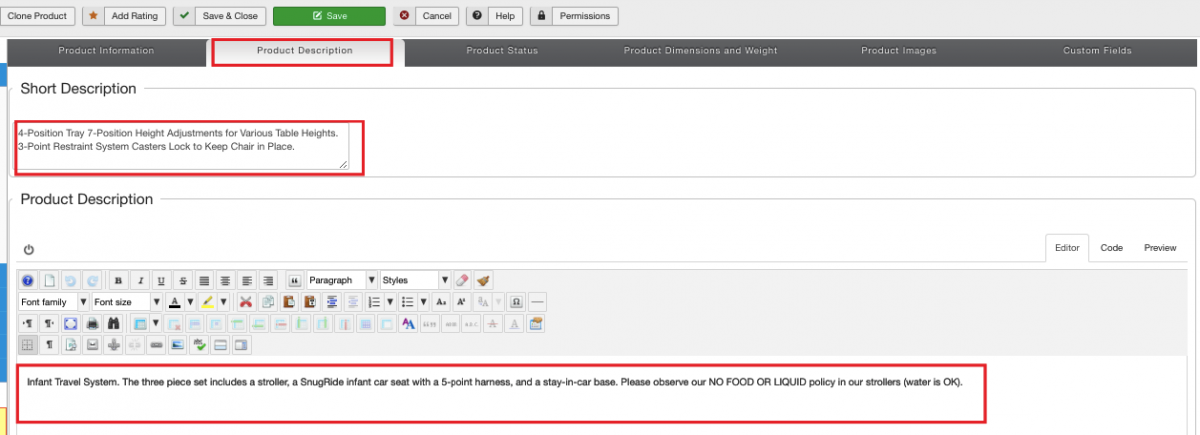
Task: Apply italic formatting in the editor
Action: coord(140,281)
